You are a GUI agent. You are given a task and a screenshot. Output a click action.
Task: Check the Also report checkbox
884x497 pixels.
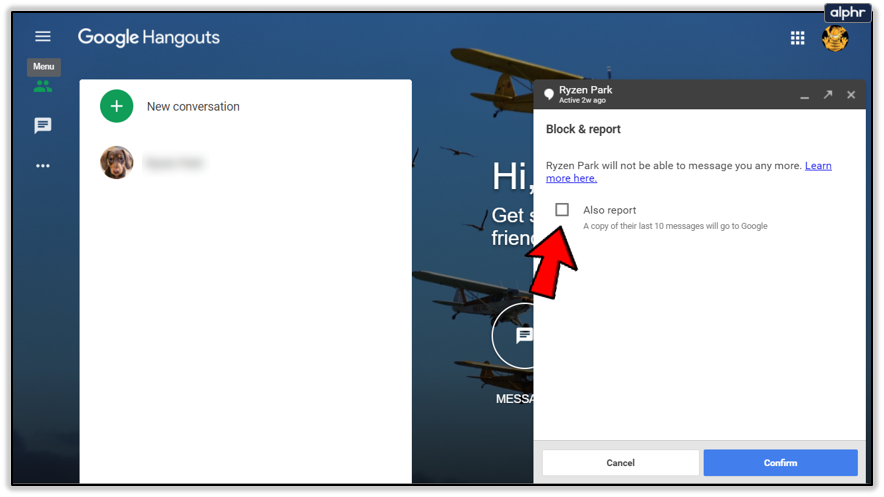coord(562,210)
